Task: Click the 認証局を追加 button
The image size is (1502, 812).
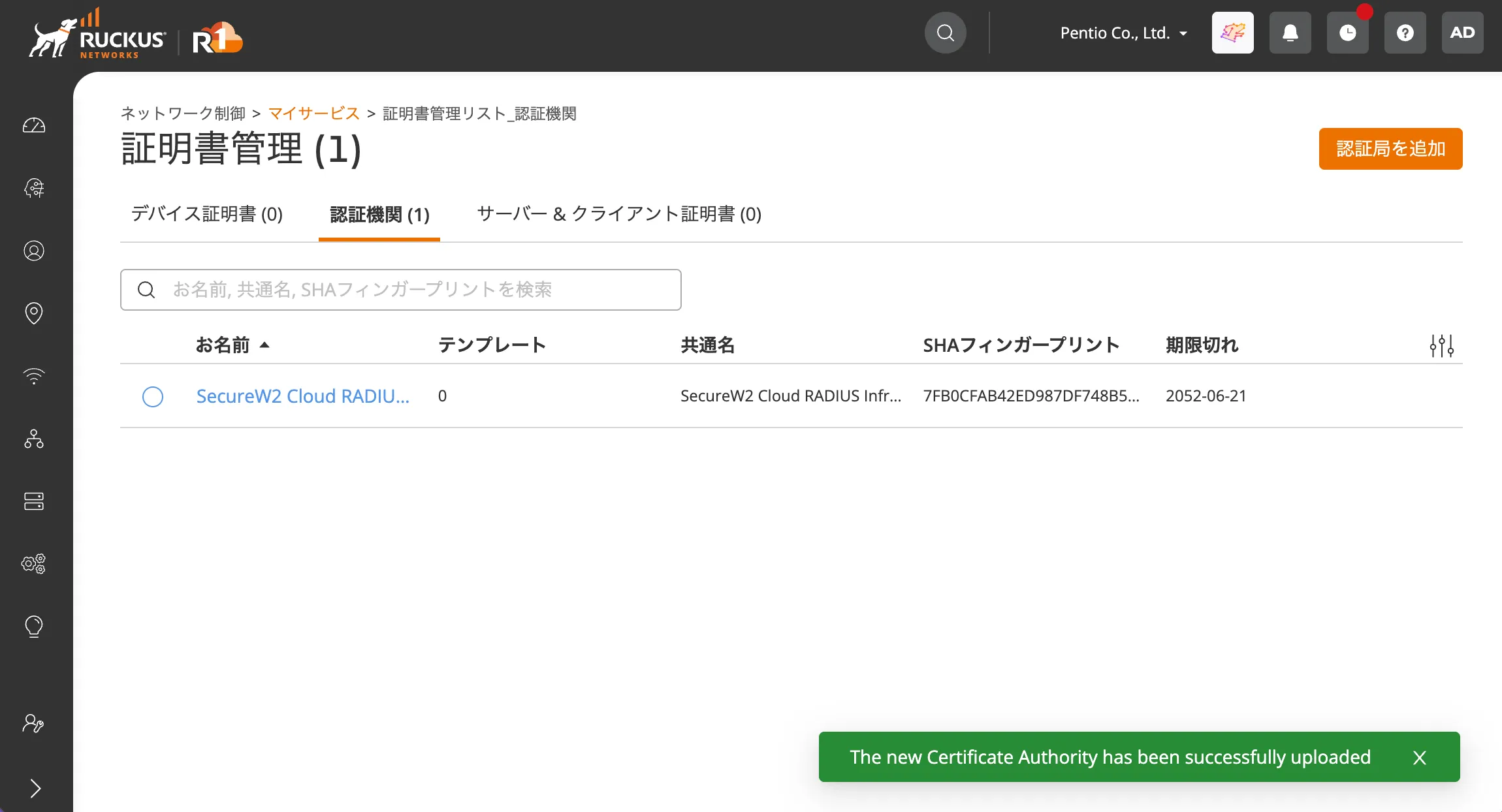Action: pos(1390,149)
